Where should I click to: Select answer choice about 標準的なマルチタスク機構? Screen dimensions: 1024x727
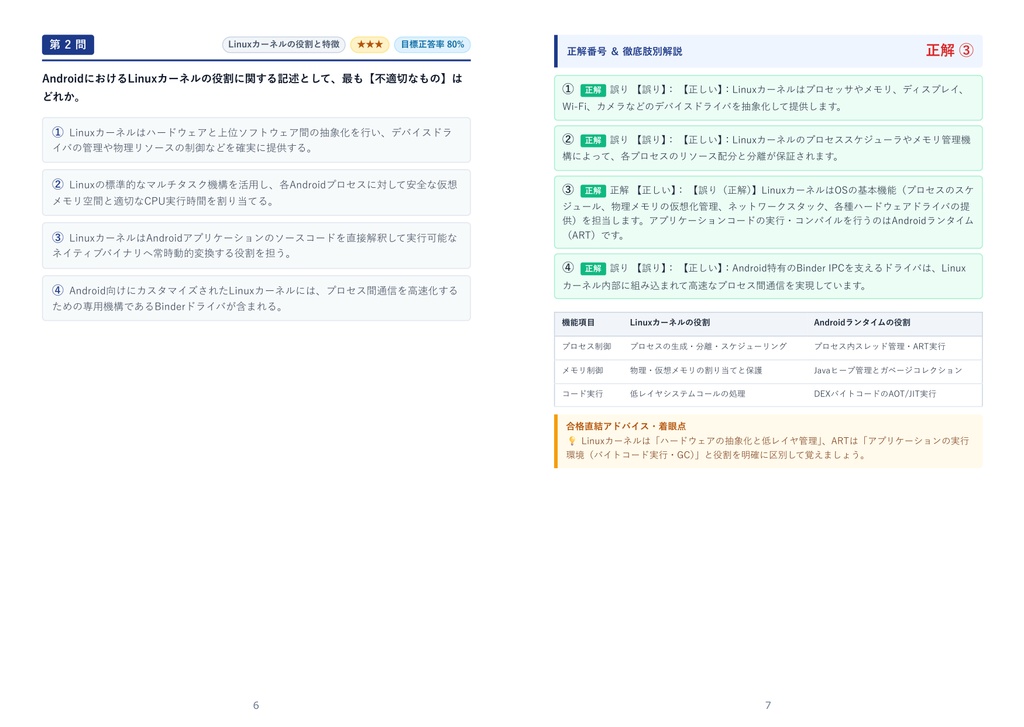pos(256,193)
